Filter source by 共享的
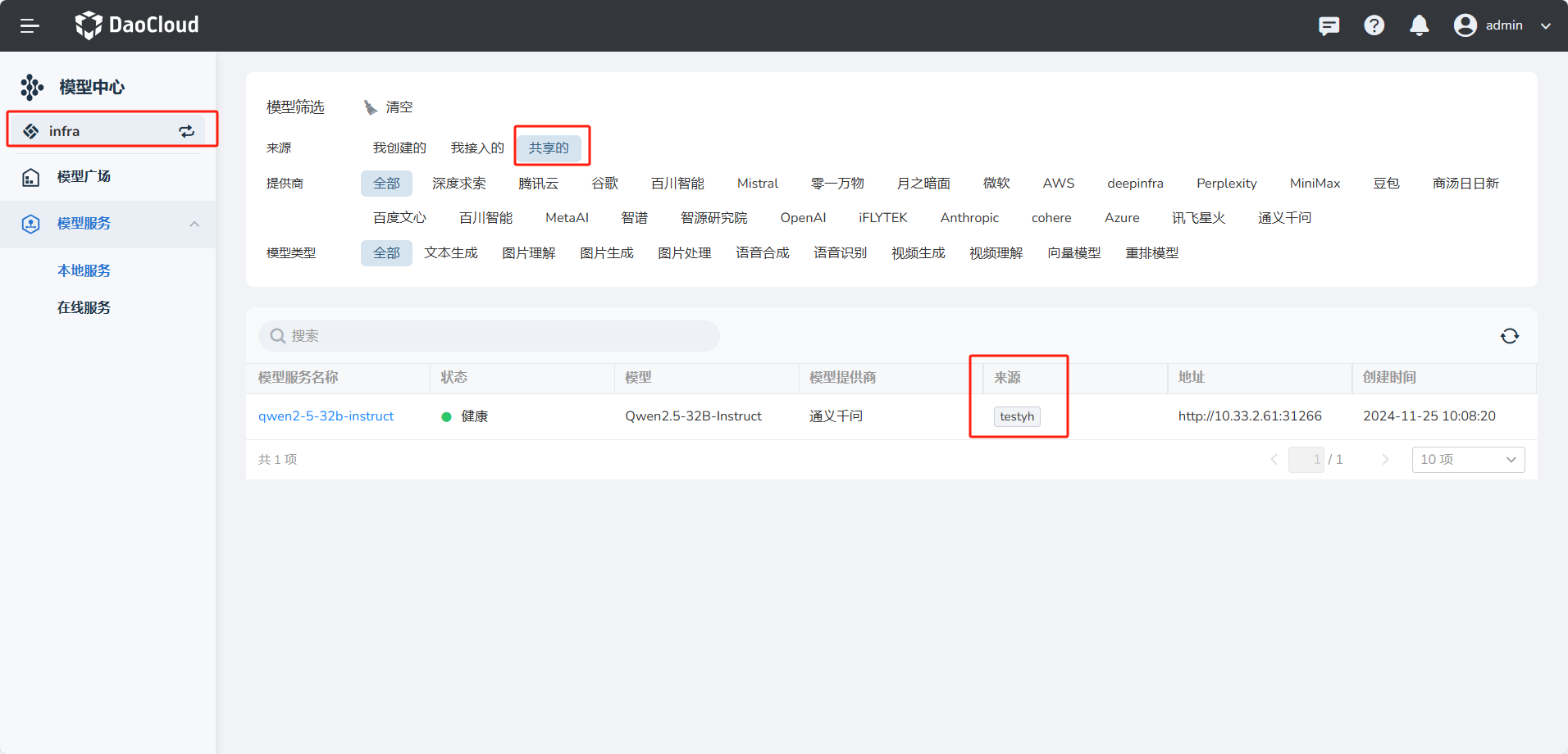 549,148
